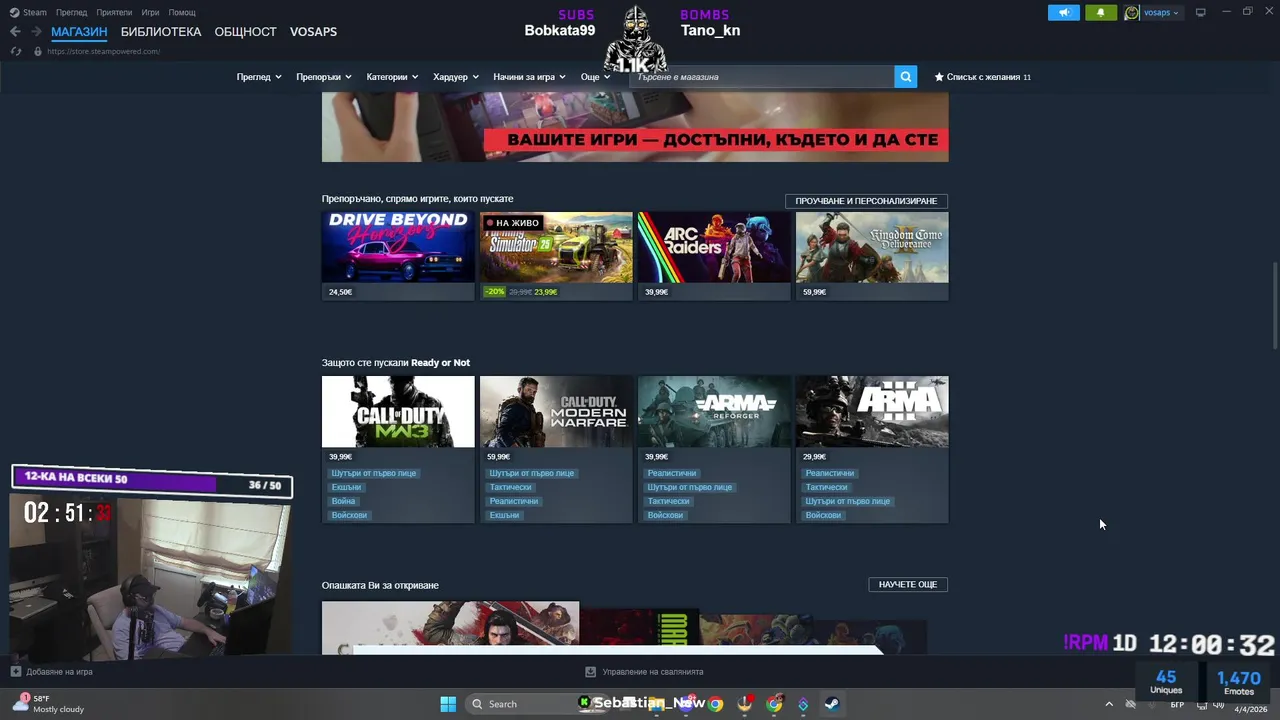Switch to the ОБЩНОСТ tab
Viewport: 1280px width, 720px height.
245,32
